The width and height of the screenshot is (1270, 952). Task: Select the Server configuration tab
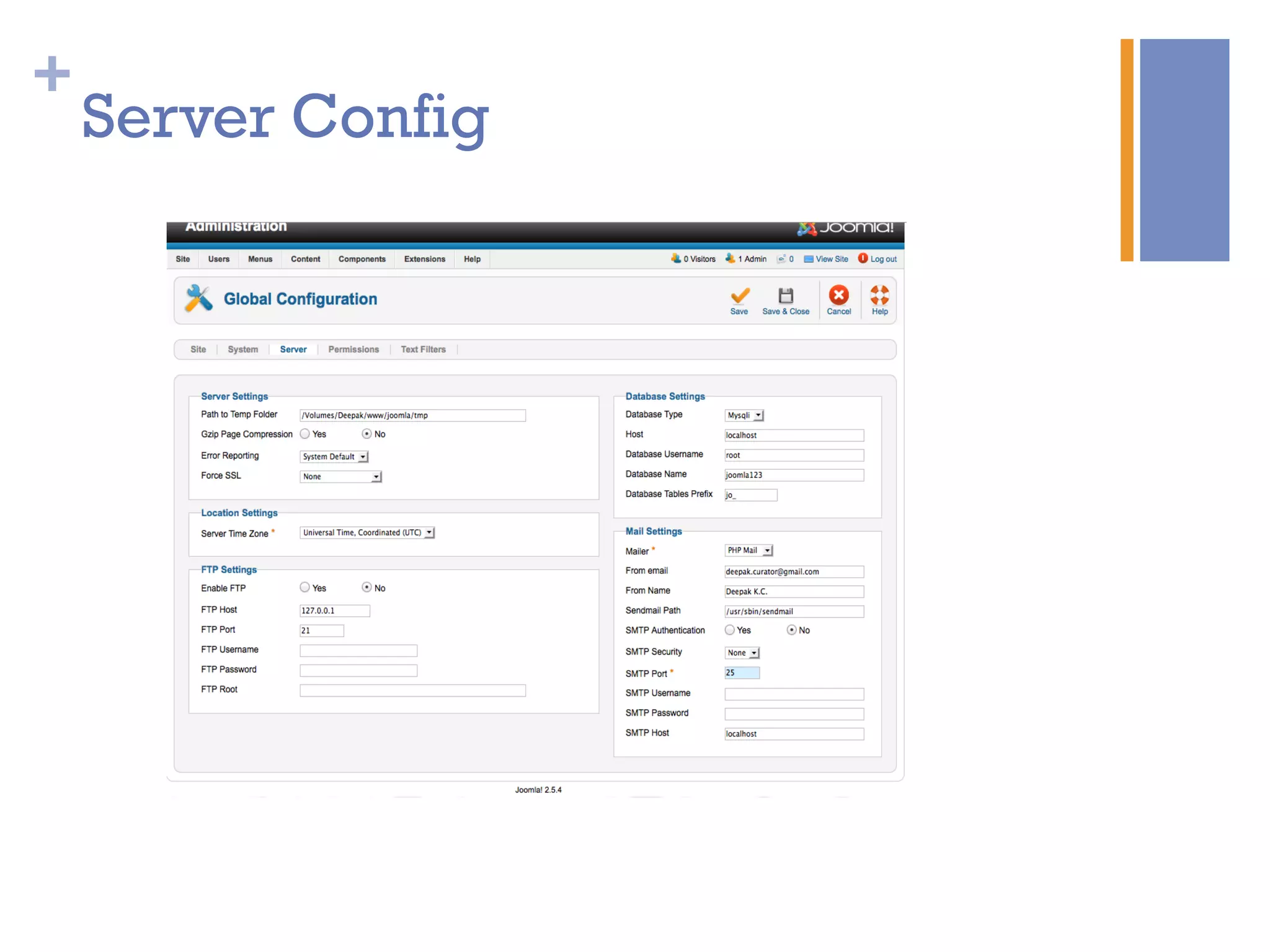tap(293, 350)
